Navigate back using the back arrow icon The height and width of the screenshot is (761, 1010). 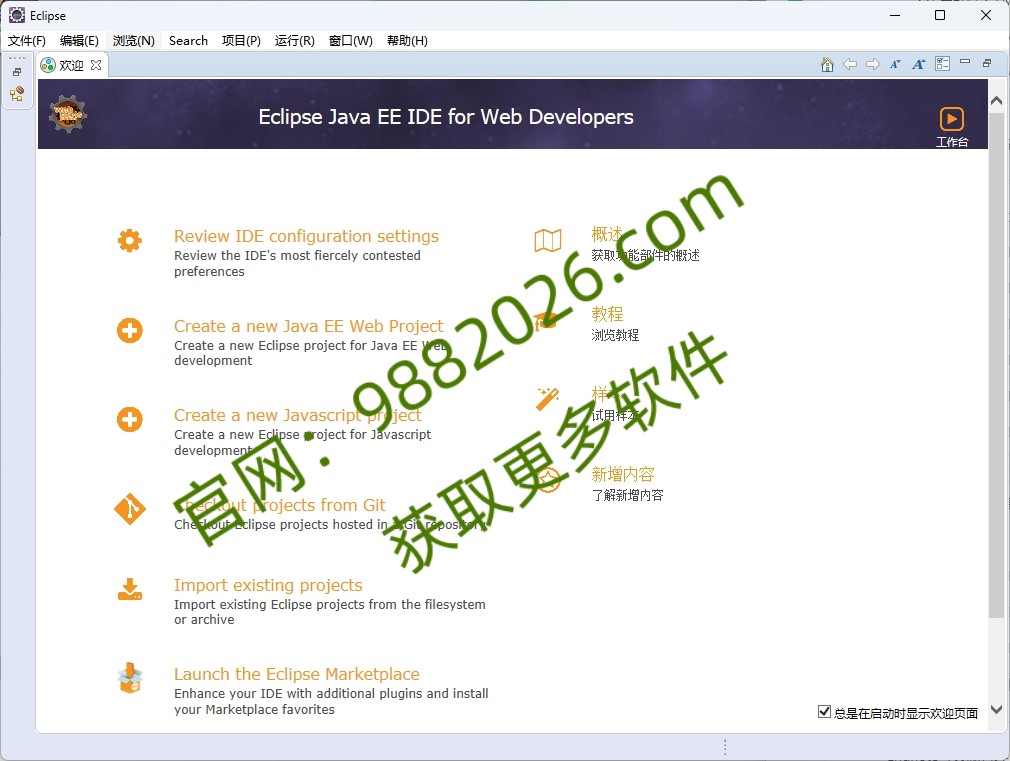click(x=851, y=64)
